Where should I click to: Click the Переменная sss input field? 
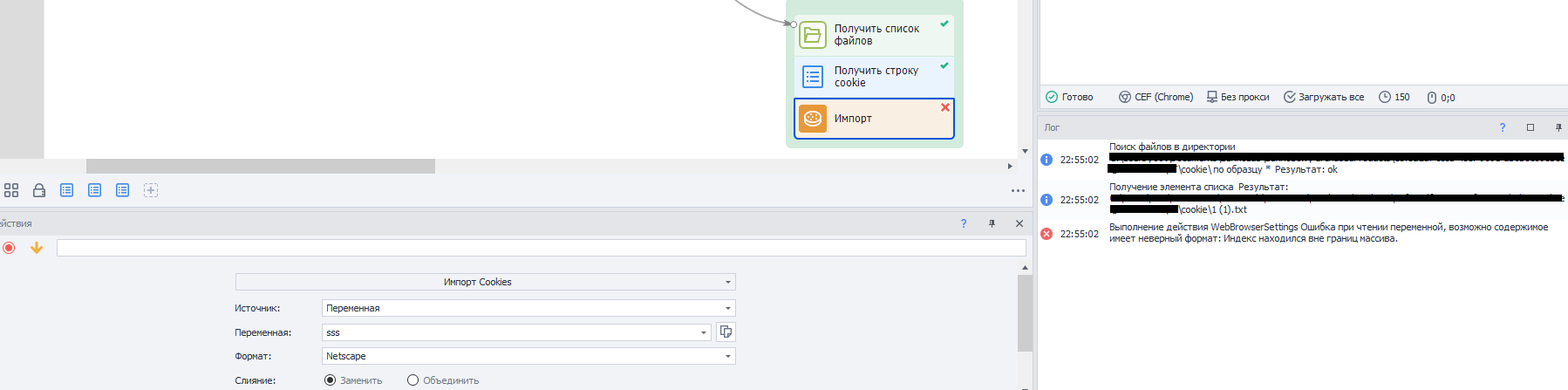click(516, 332)
